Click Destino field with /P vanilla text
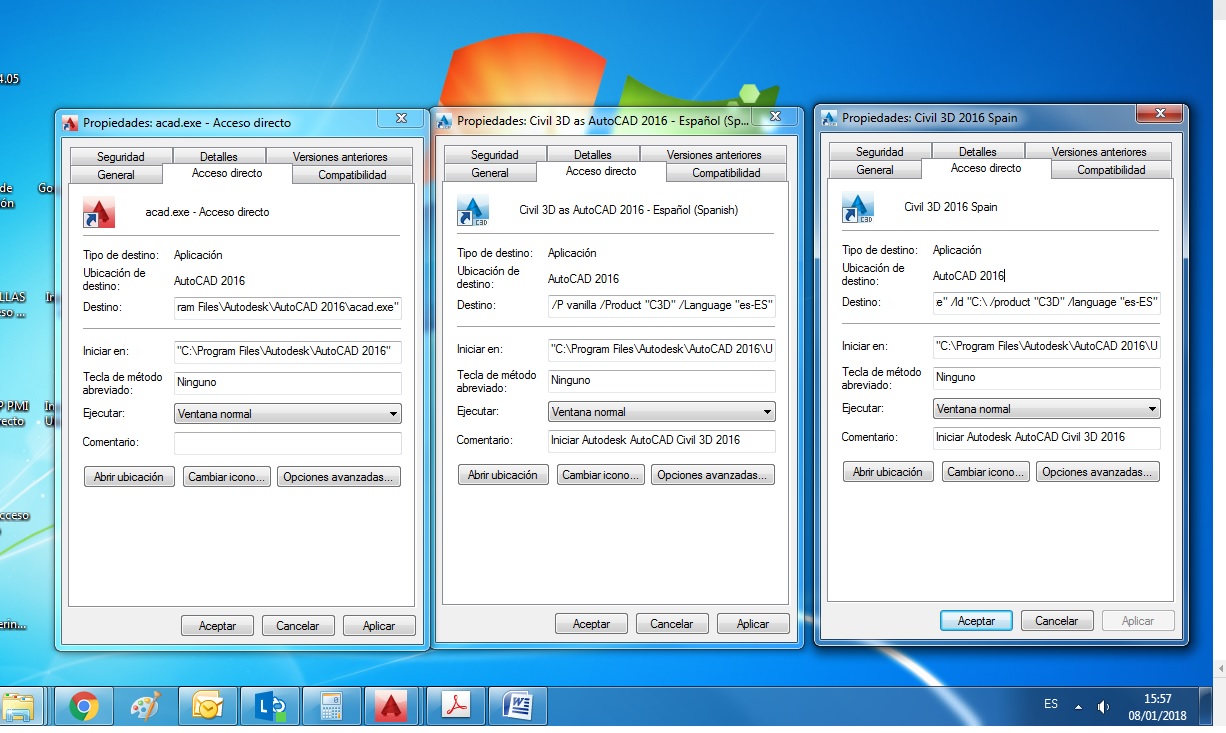 tap(662, 305)
